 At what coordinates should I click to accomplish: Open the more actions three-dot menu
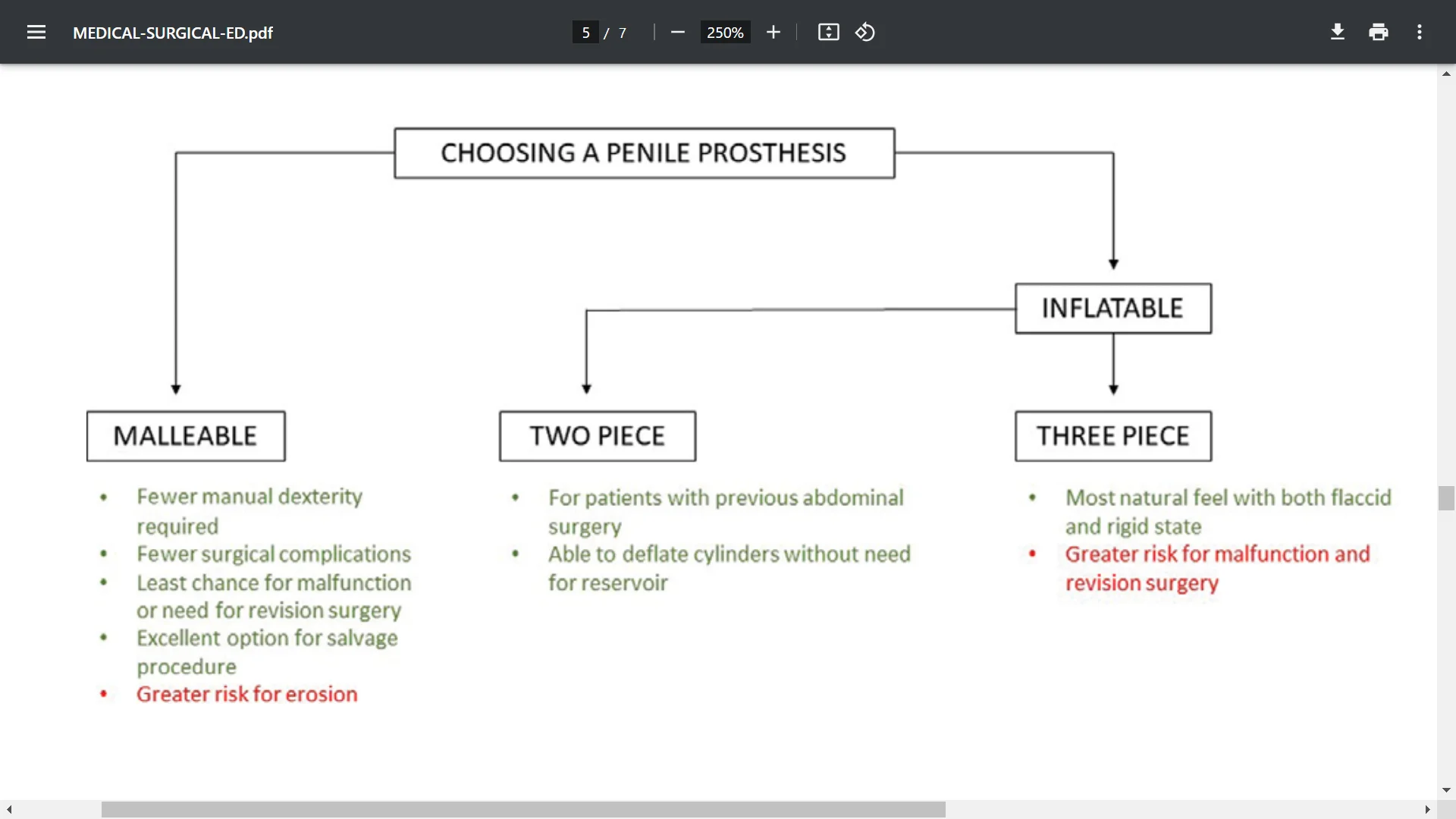click(1420, 32)
